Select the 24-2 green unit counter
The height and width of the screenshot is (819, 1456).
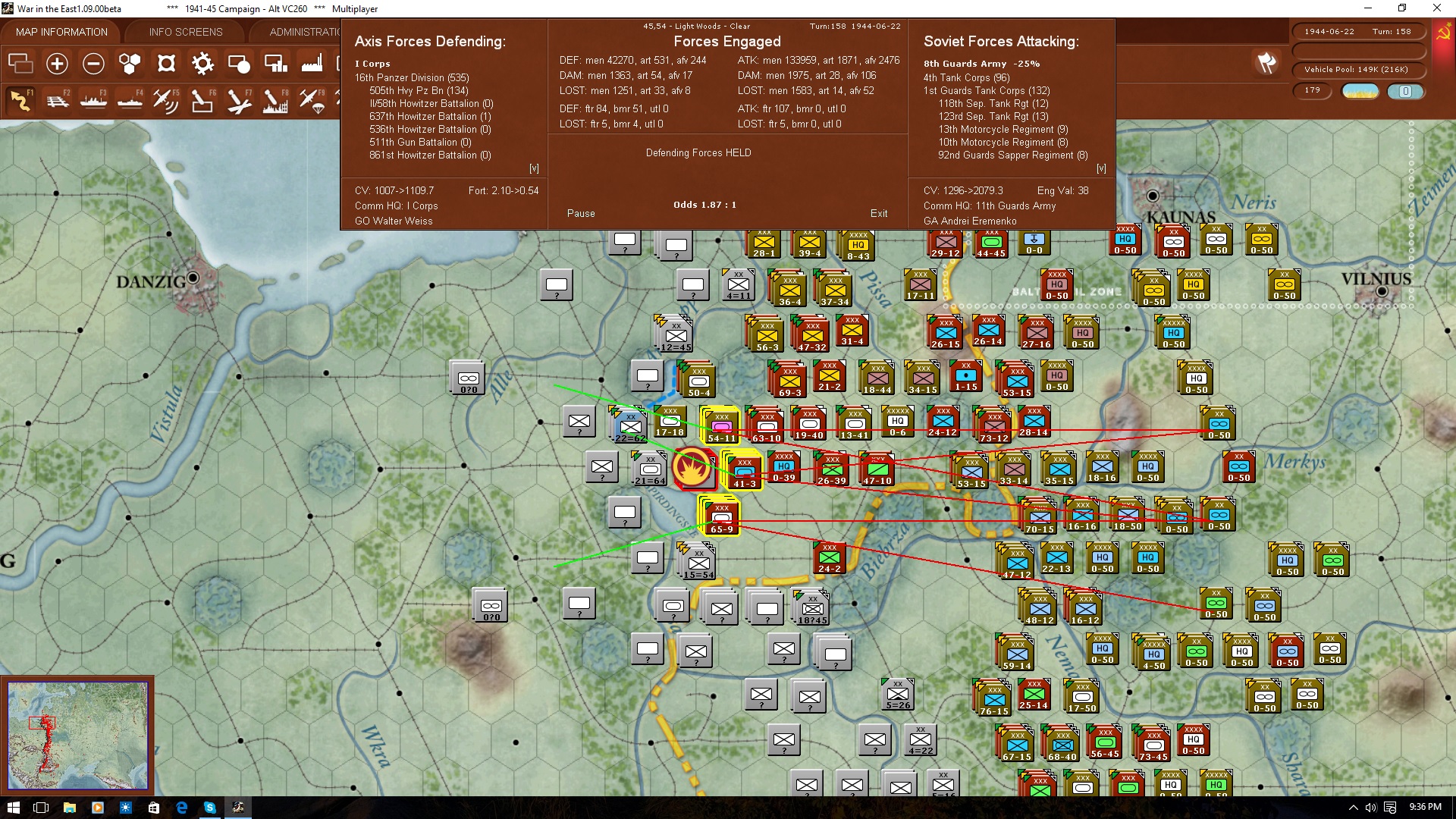pos(830,558)
